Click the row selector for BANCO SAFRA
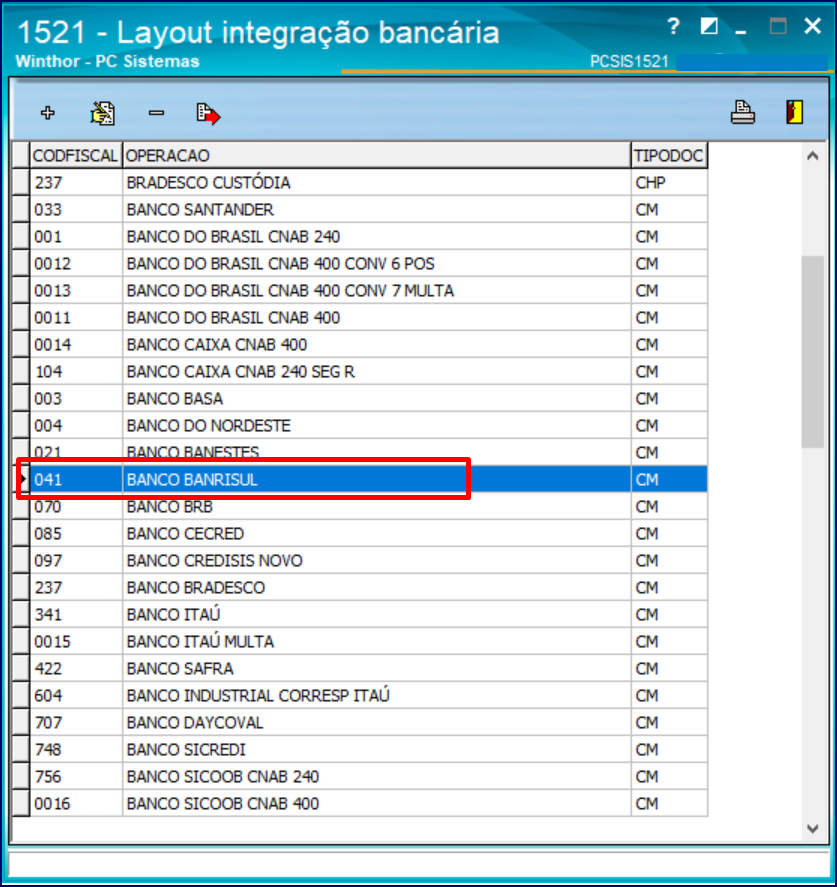 [21, 669]
